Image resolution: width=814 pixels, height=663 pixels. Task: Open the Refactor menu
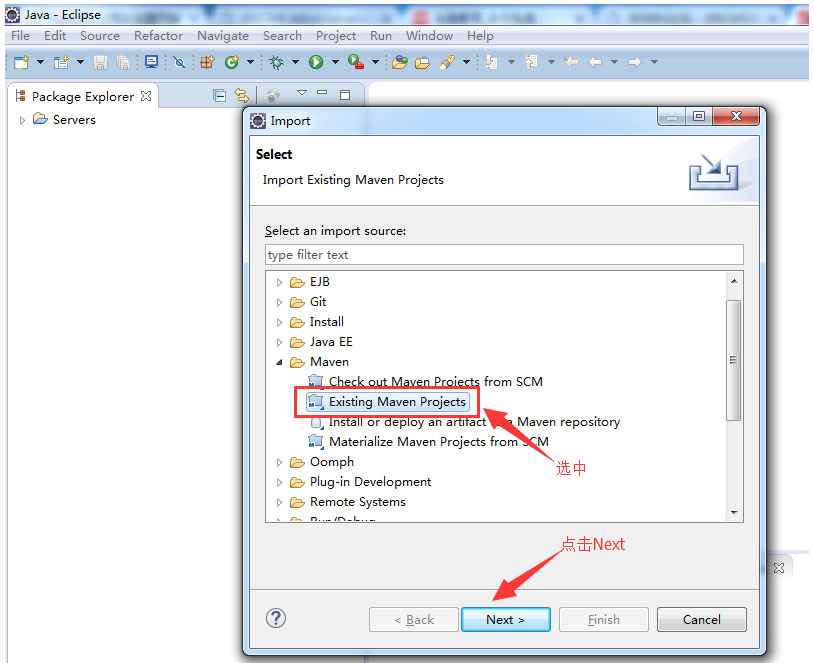(158, 35)
